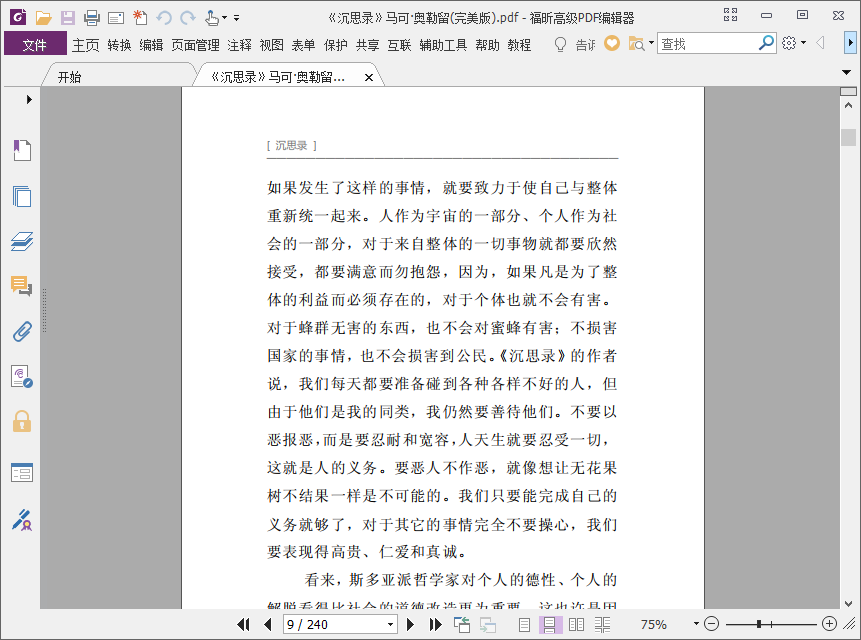Jump to the last page

click(x=435, y=624)
